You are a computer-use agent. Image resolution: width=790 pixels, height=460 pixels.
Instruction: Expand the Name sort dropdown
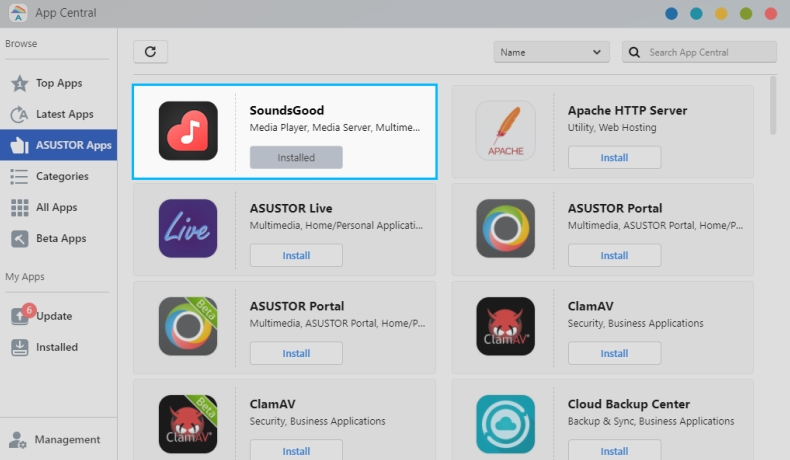[x=551, y=52]
